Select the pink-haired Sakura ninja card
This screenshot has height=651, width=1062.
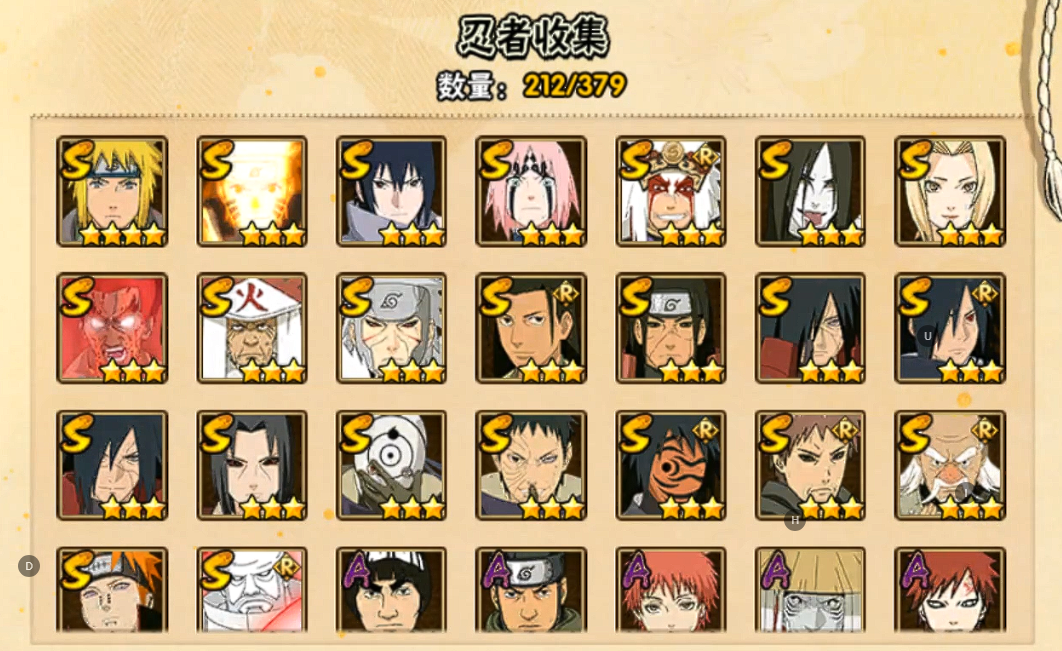pos(531,191)
